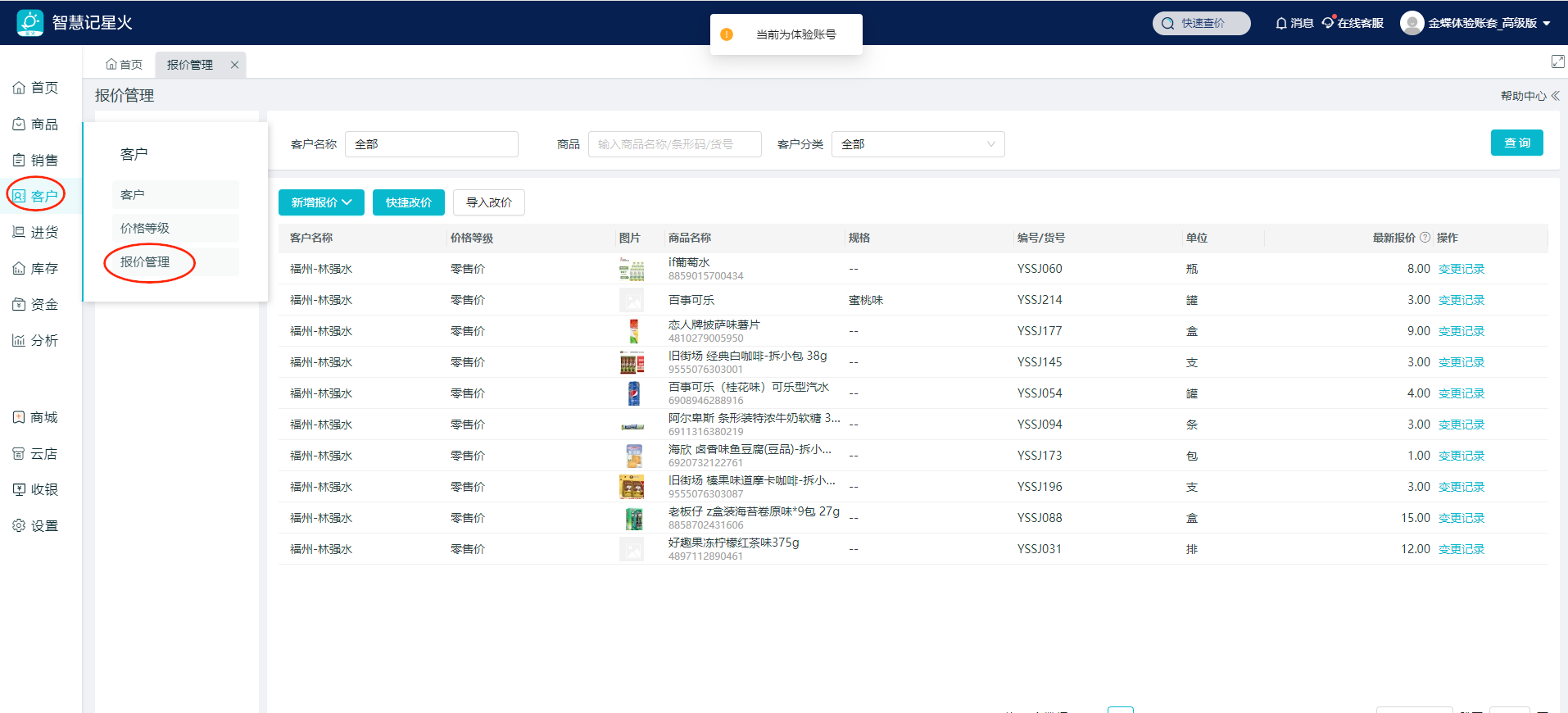1568x713 pixels.
Task: Switch to the 报价管理 tab
Action: [x=190, y=65]
